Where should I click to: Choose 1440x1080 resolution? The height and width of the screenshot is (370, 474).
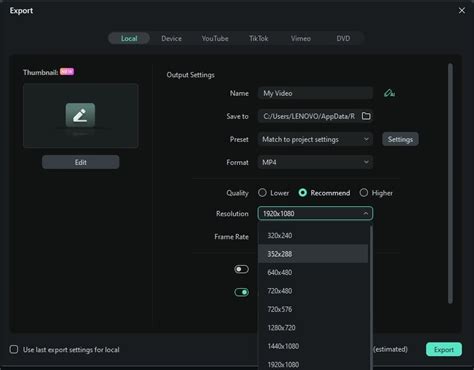tap(313, 346)
